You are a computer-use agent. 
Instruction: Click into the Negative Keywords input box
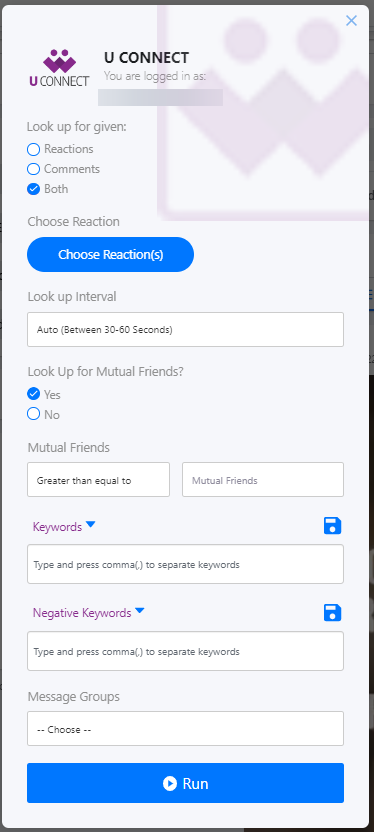185,651
